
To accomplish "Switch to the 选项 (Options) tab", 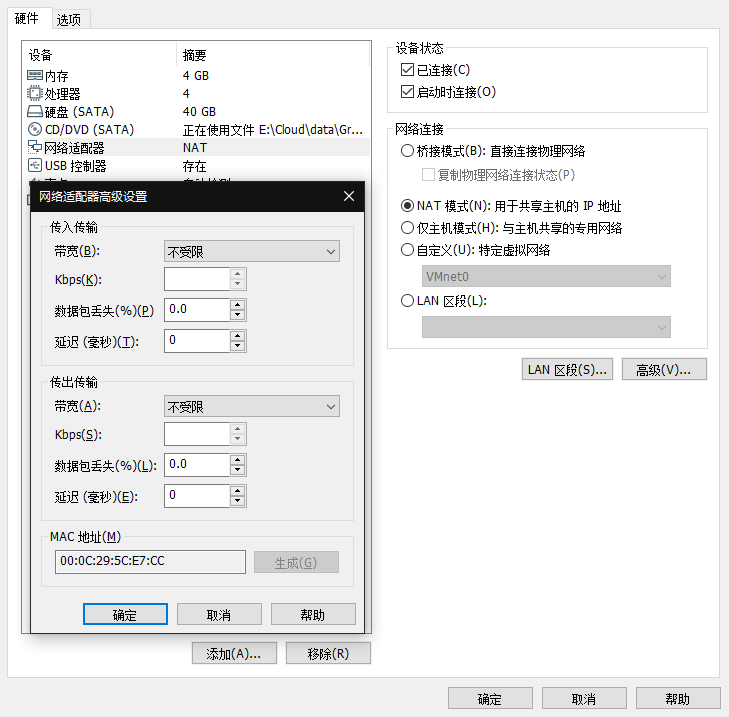I will [69, 19].
